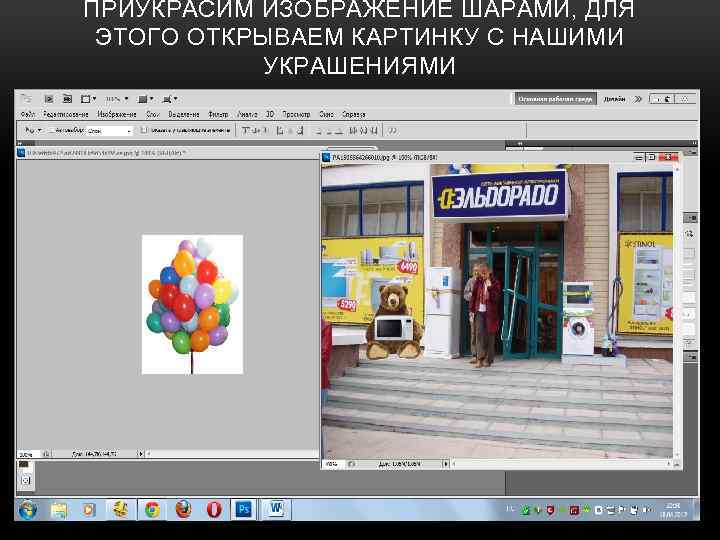
Task: Open the Просмотр menu
Action: point(296,114)
